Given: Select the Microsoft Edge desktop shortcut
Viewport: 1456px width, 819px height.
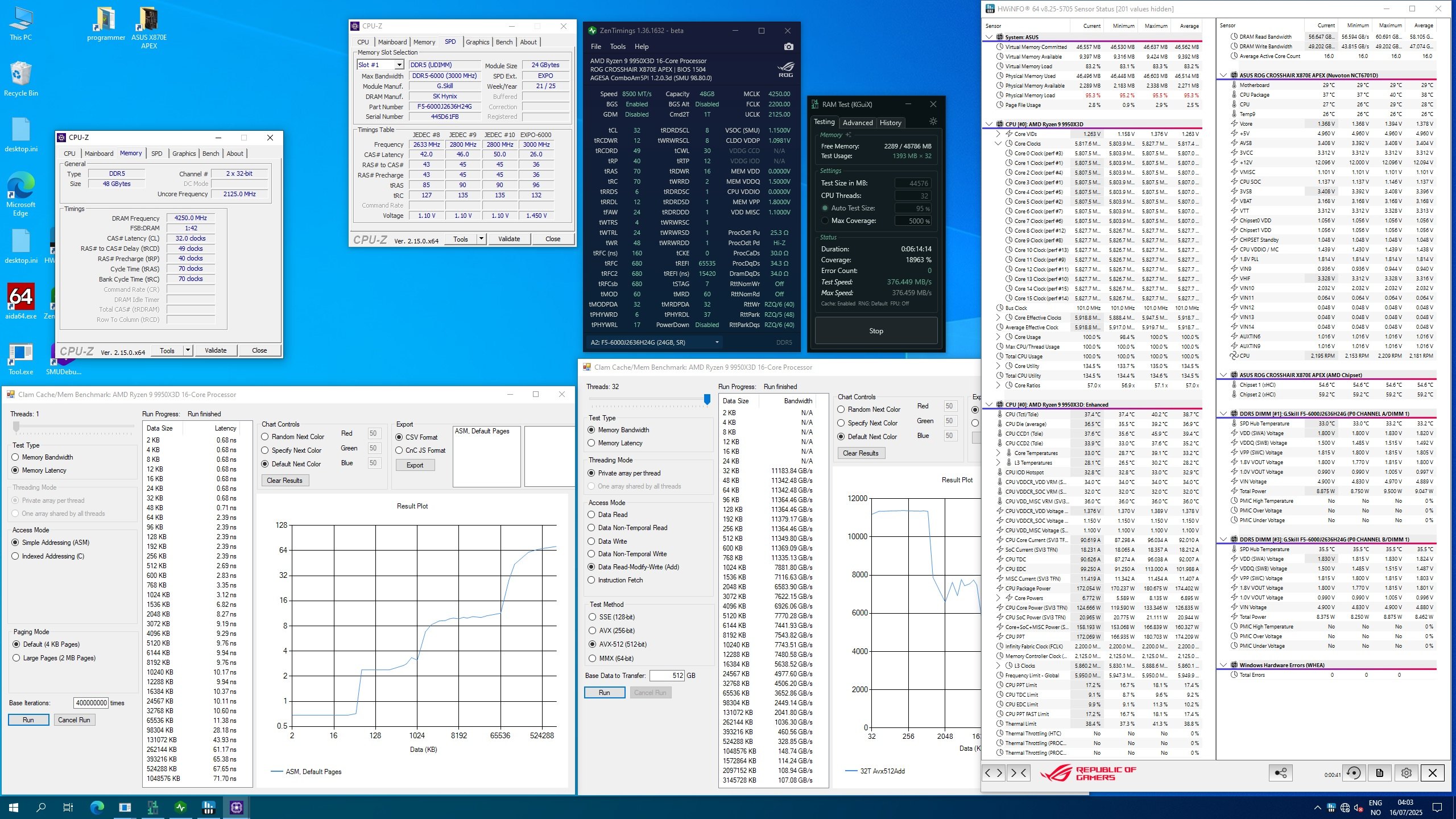Looking at the screenshot, I should click(x=20, y=193).
